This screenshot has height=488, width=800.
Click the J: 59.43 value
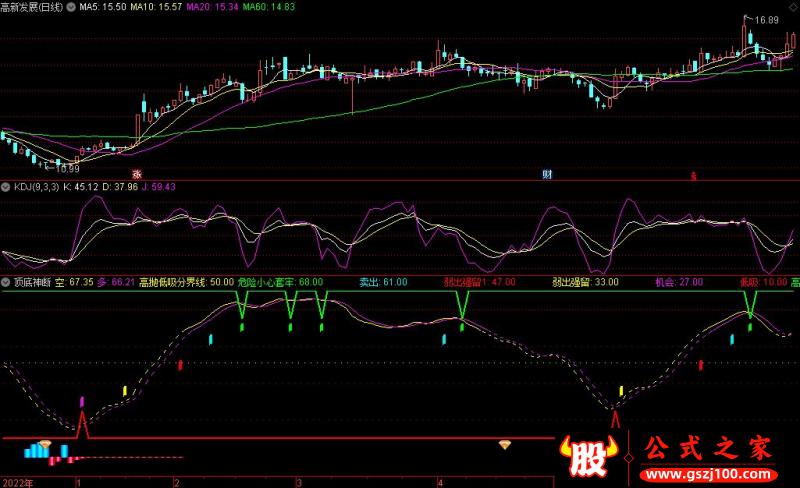159,187
